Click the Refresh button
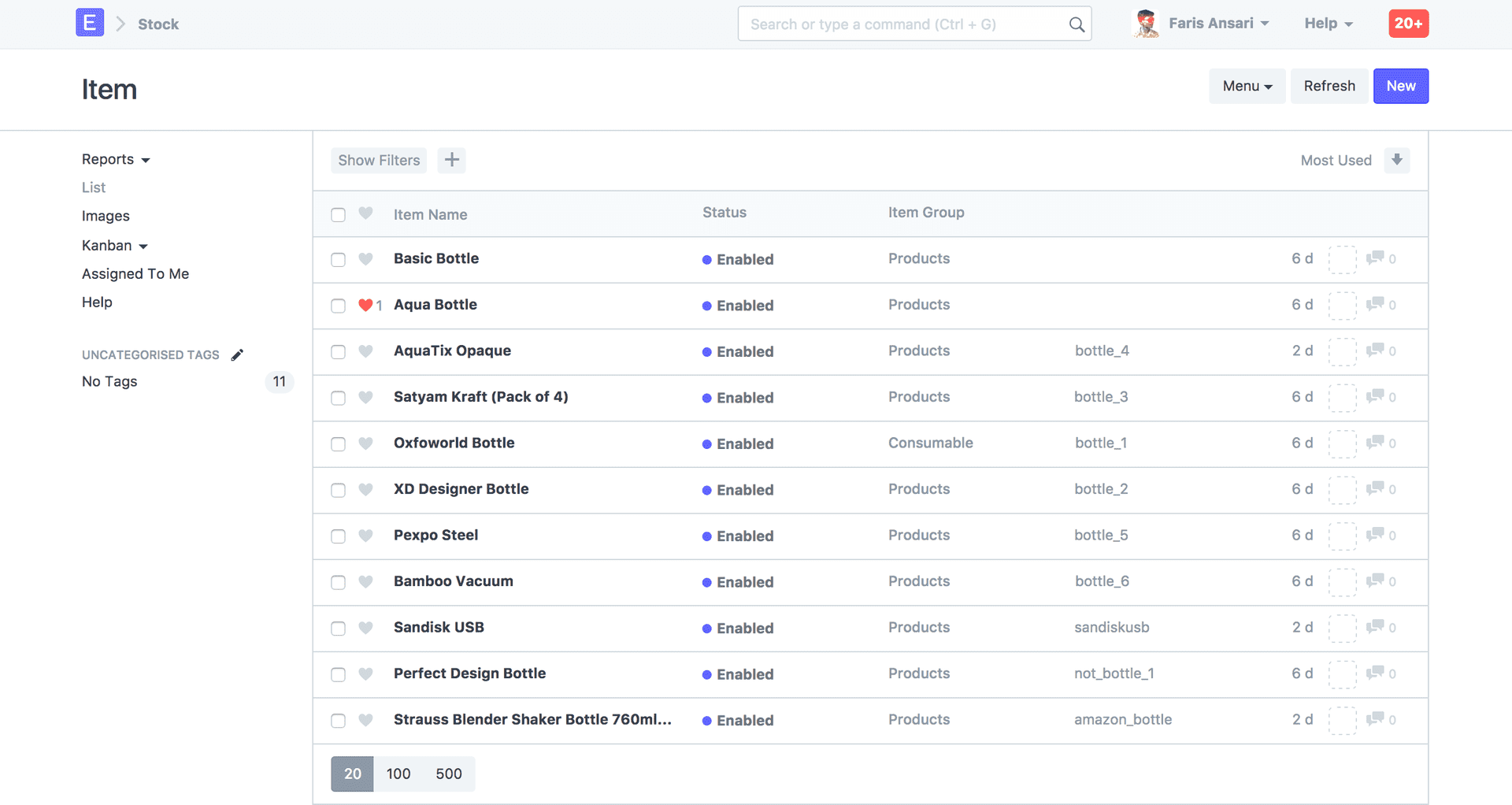This screenshot has height=805, width=1512. (1329, 86)
